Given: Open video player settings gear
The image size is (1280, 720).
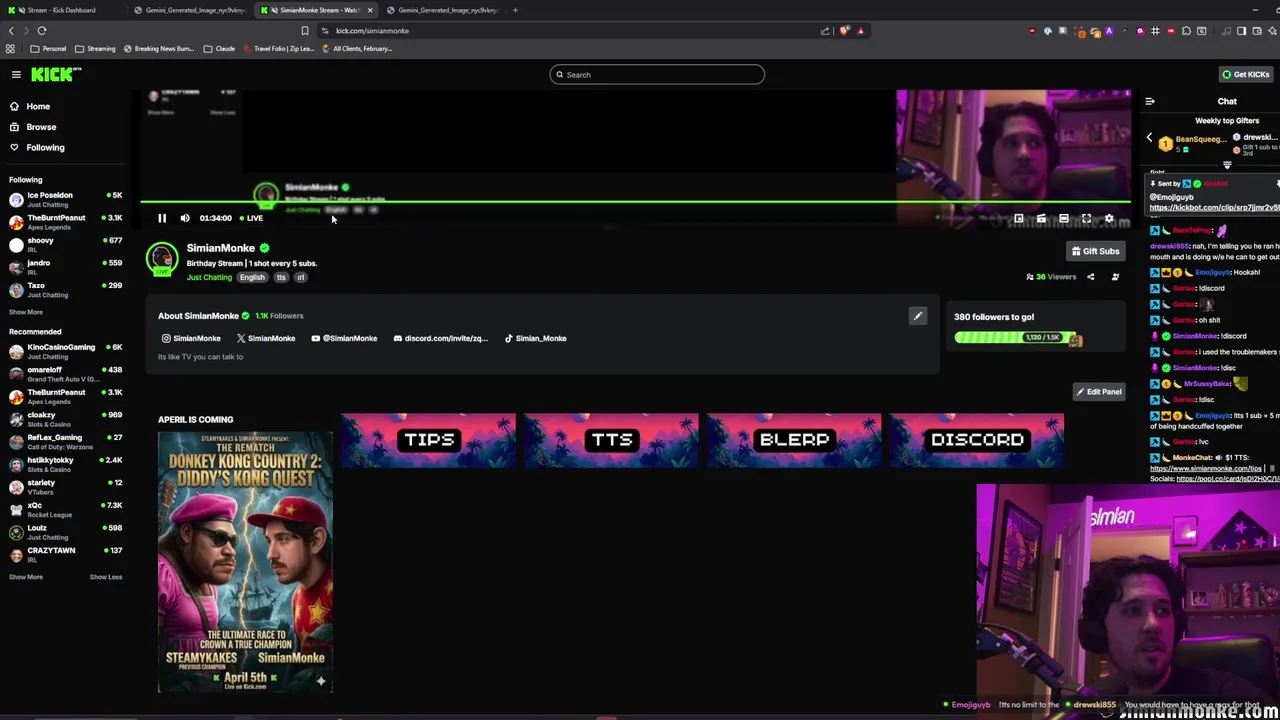Looking at the screenshot, I should pos(1109,218).
